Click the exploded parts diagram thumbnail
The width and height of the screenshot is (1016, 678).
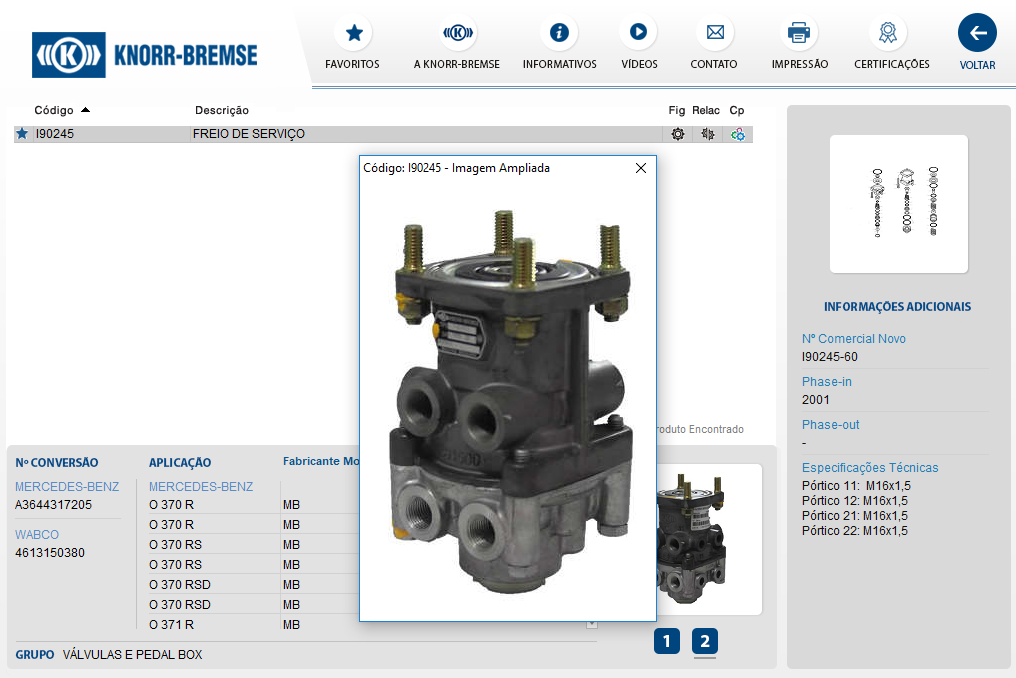[x=898, y=204]
